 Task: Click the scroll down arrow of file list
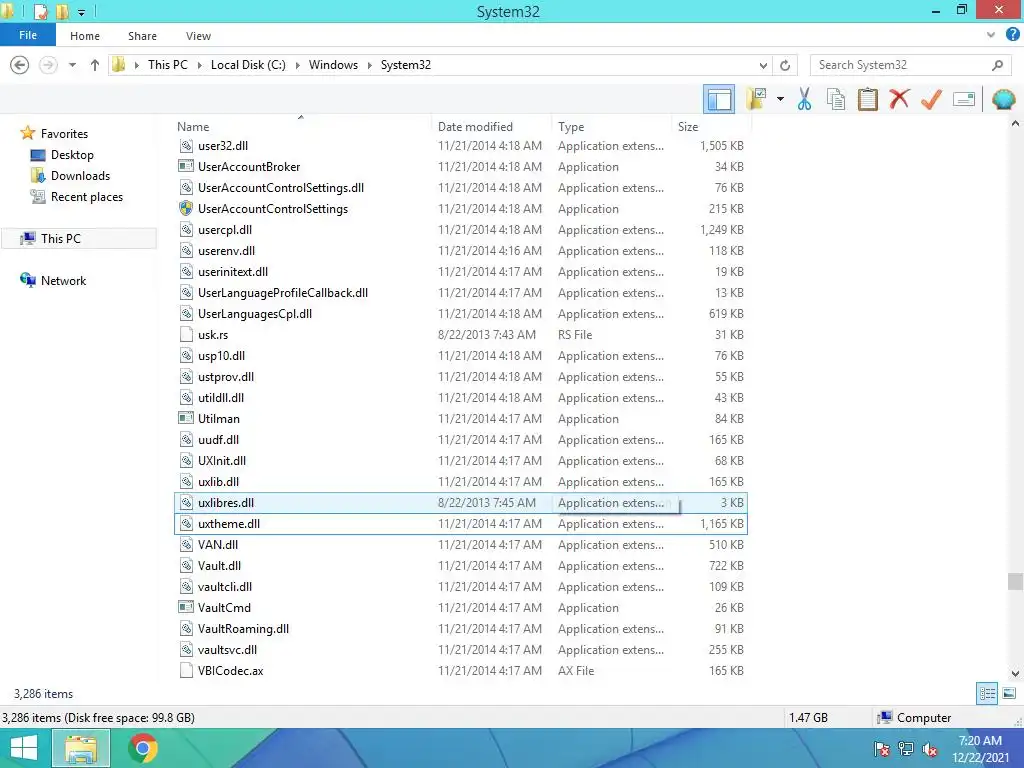tap(1015, 674)
